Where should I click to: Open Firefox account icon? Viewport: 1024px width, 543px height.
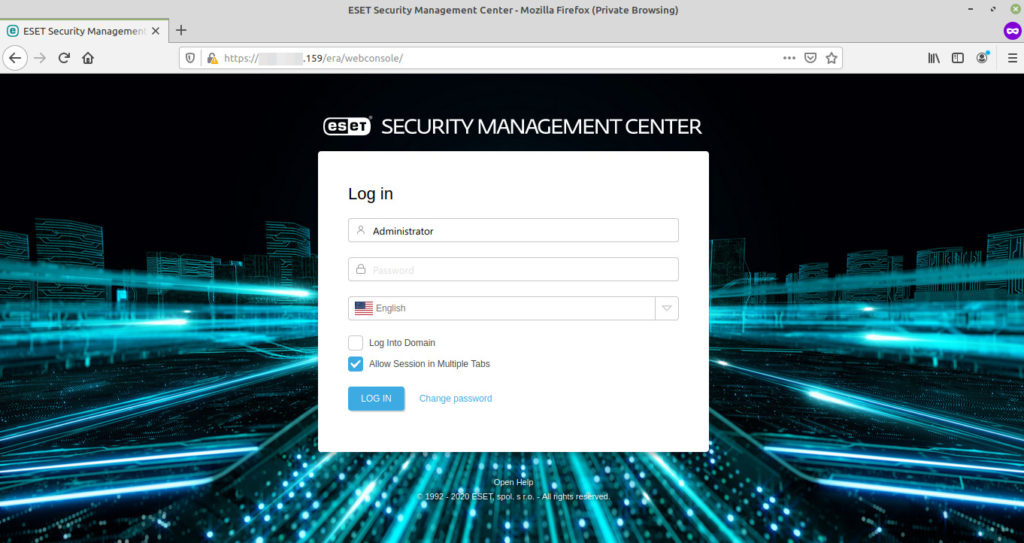click(x=982, y=58)
